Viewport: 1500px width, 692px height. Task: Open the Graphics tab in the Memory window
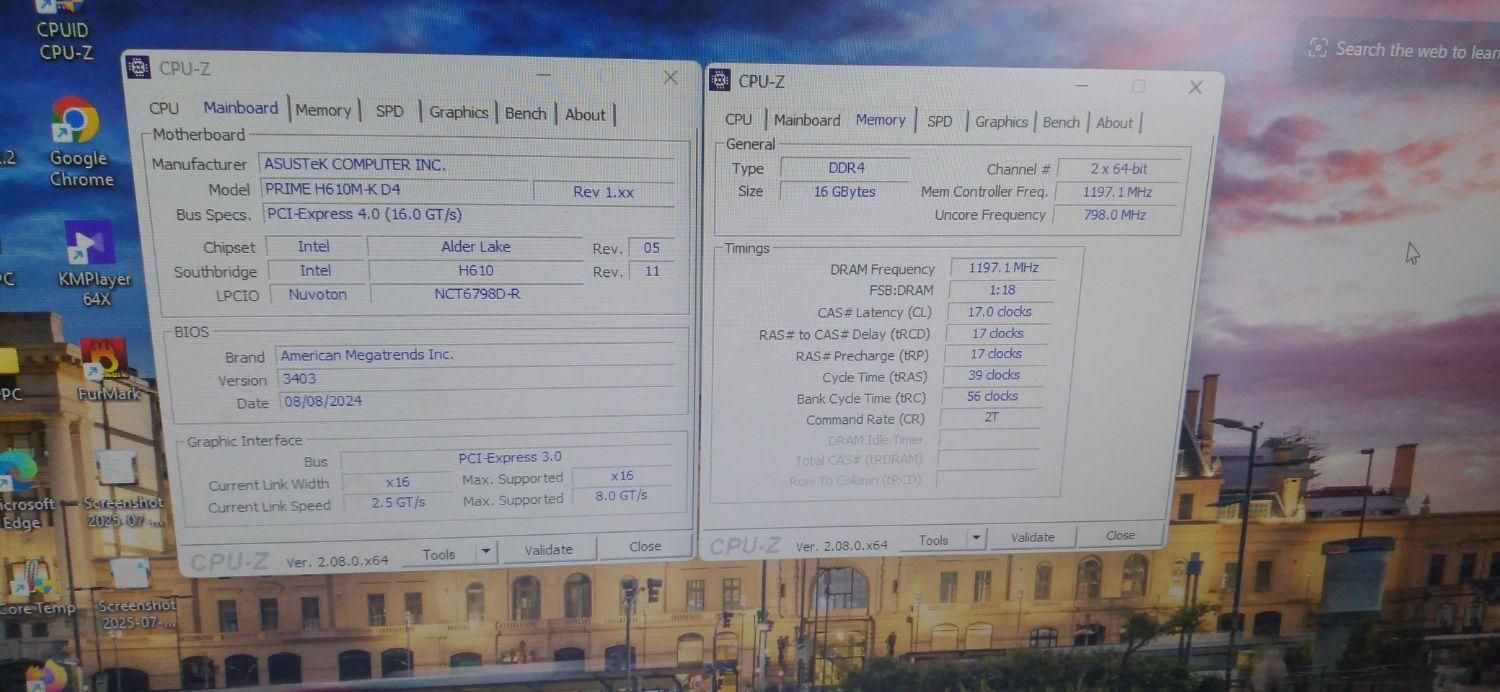point(1001,122)
